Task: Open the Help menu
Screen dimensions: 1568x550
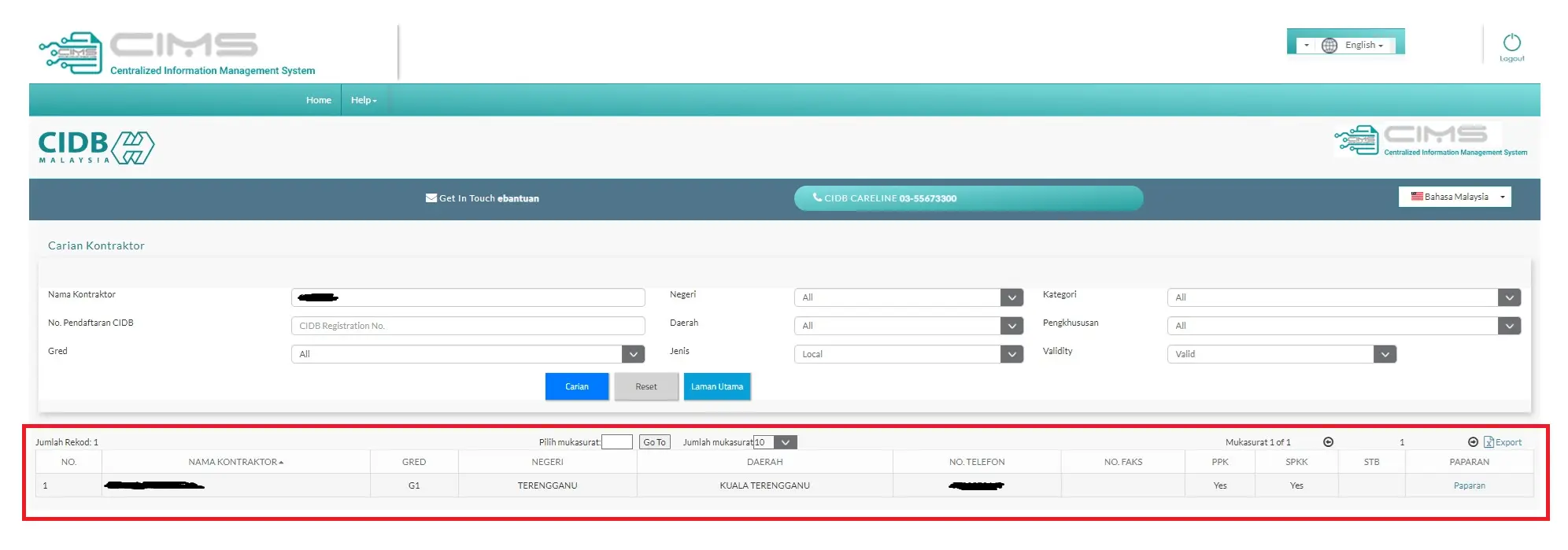Action: pos(364,100)
